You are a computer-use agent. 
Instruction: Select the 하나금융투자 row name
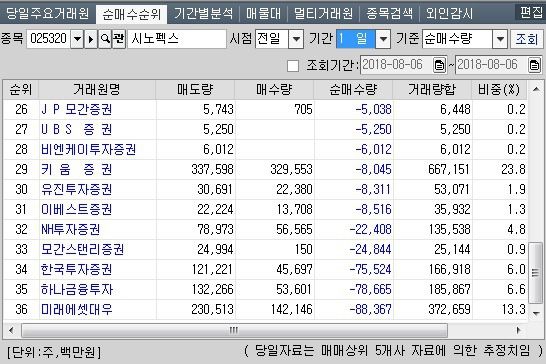click(x=77, y=289)
